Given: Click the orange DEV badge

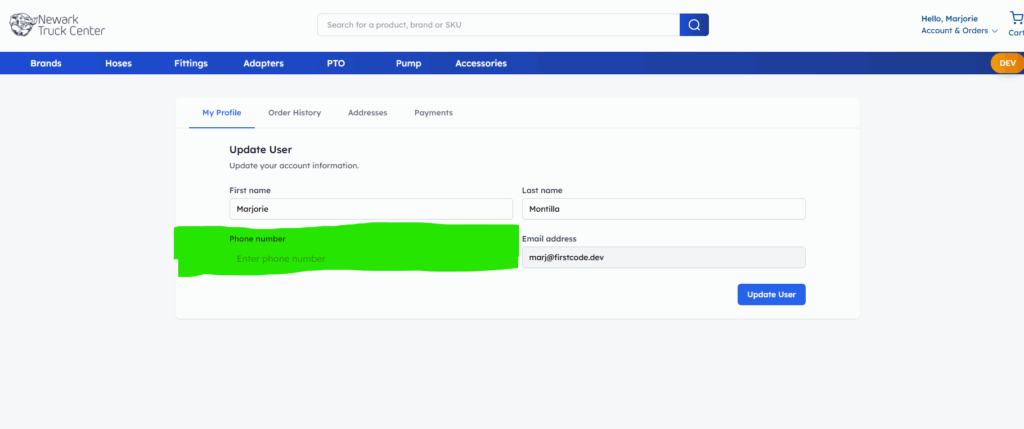Looking at the screenshot, I should coord(1006,63).
